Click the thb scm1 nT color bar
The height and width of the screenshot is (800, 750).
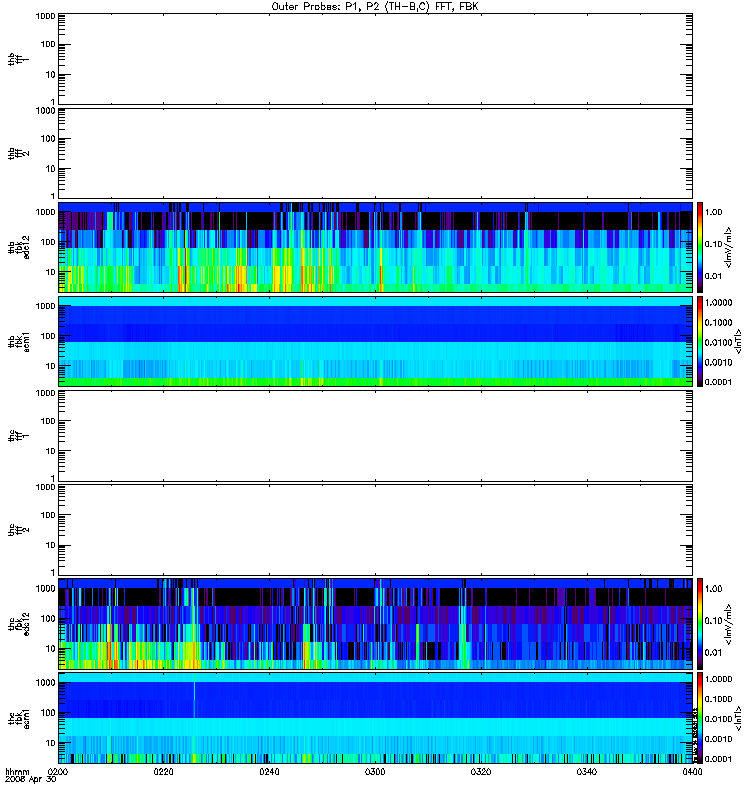700,341
